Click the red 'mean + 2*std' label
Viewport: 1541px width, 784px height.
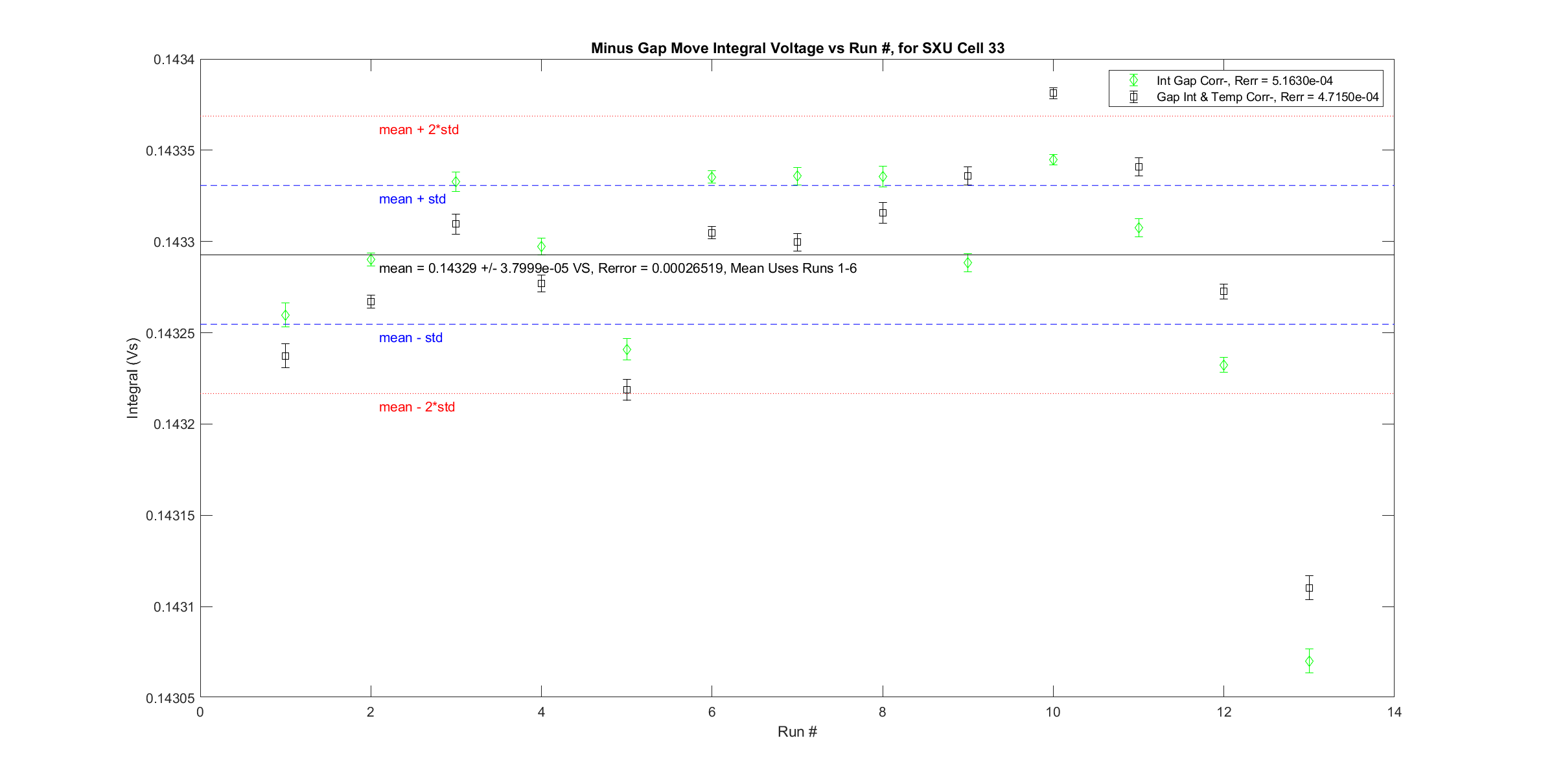tap(419, 130)
